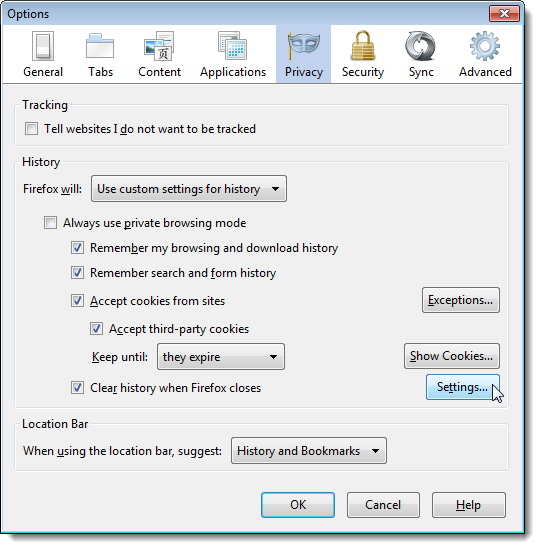Select the Privacy mask icon
Screen dimensions: 540x549
point(303,44)
